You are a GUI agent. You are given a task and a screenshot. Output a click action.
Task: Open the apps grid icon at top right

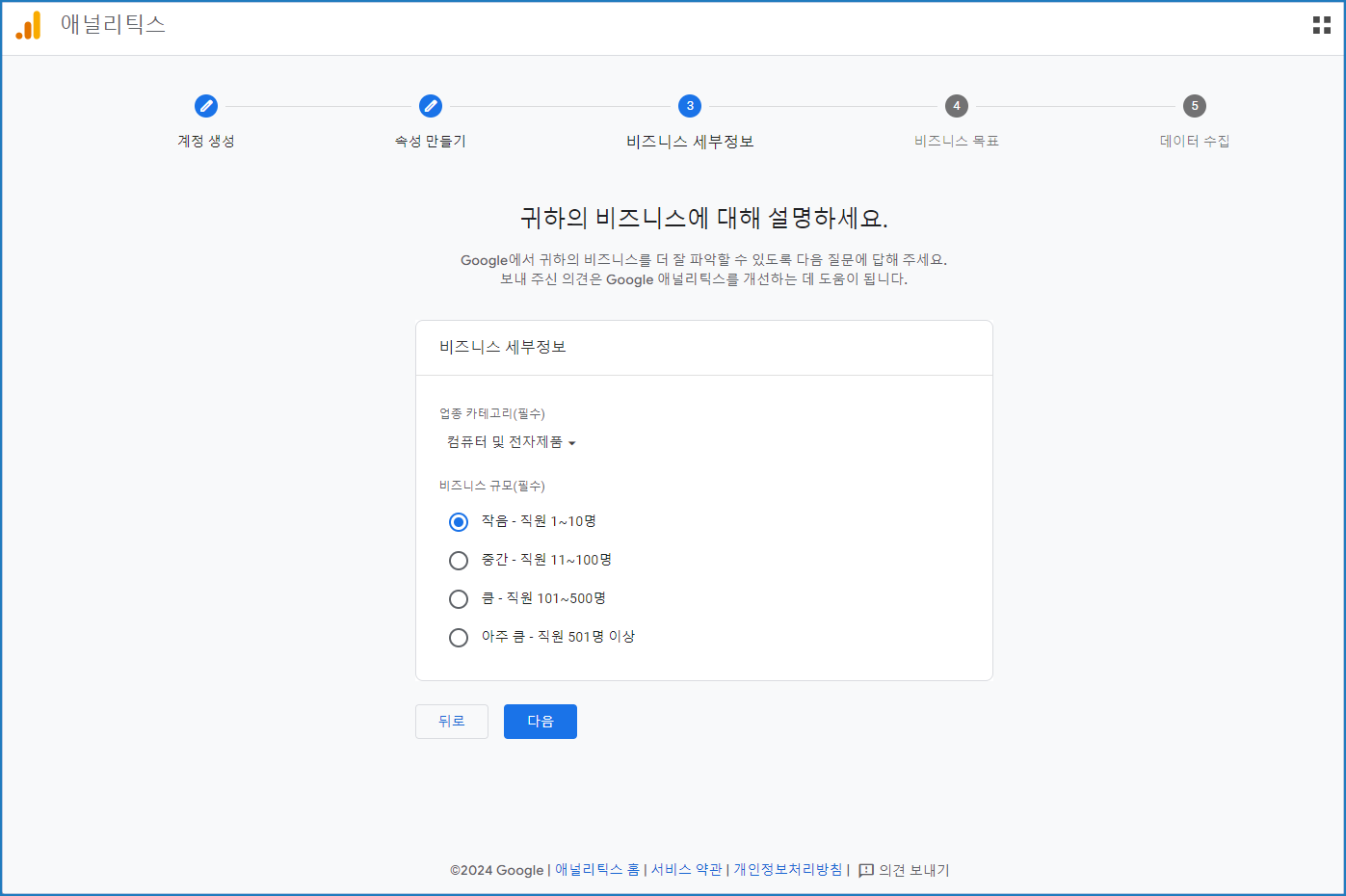pos(1321,26)
